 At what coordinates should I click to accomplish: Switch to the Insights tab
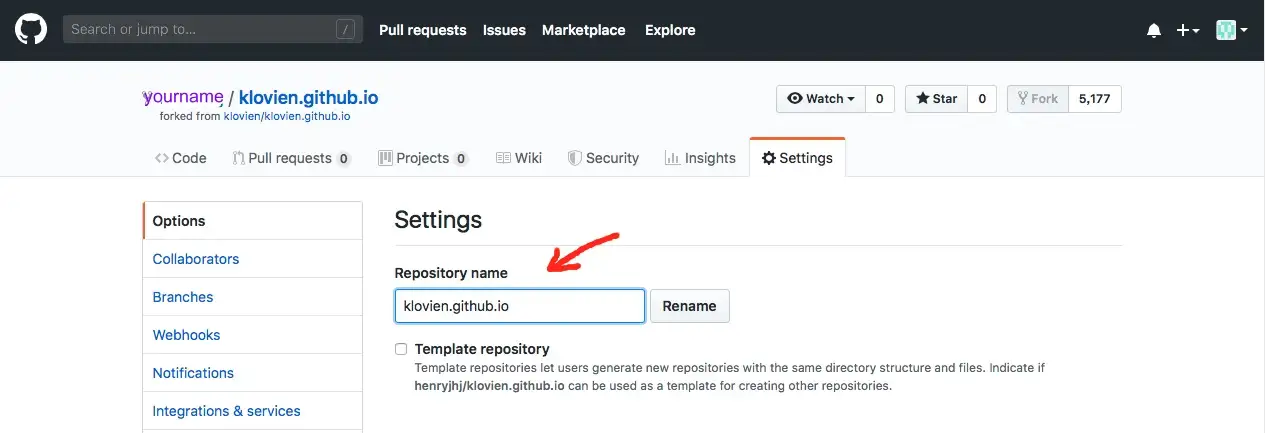[x=700, y=158]
